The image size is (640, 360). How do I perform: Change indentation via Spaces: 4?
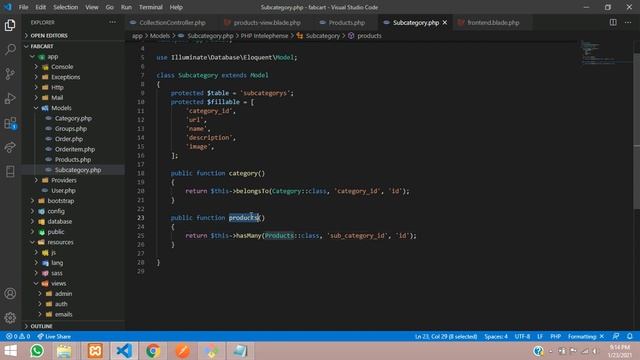(x=496, y=336)
